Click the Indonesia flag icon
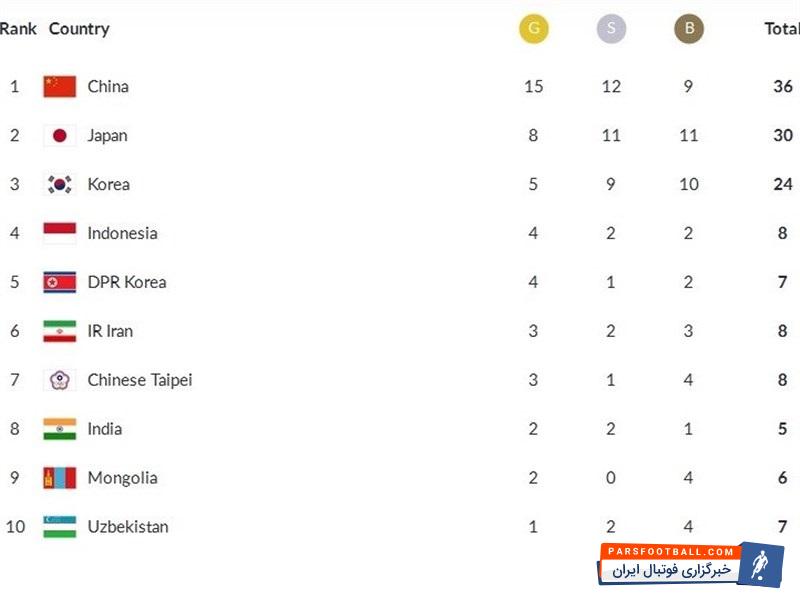800x604 pixels. coord(60,233)
